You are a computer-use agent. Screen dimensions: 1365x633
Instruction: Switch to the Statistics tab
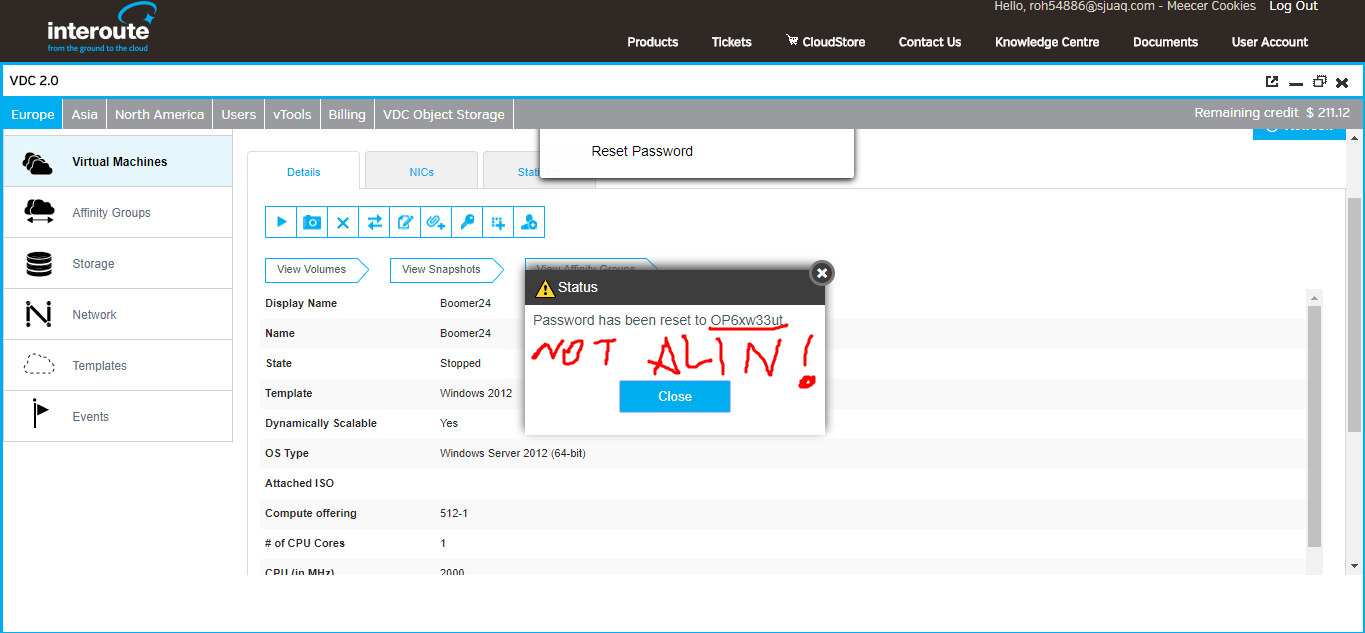point(512,171)
